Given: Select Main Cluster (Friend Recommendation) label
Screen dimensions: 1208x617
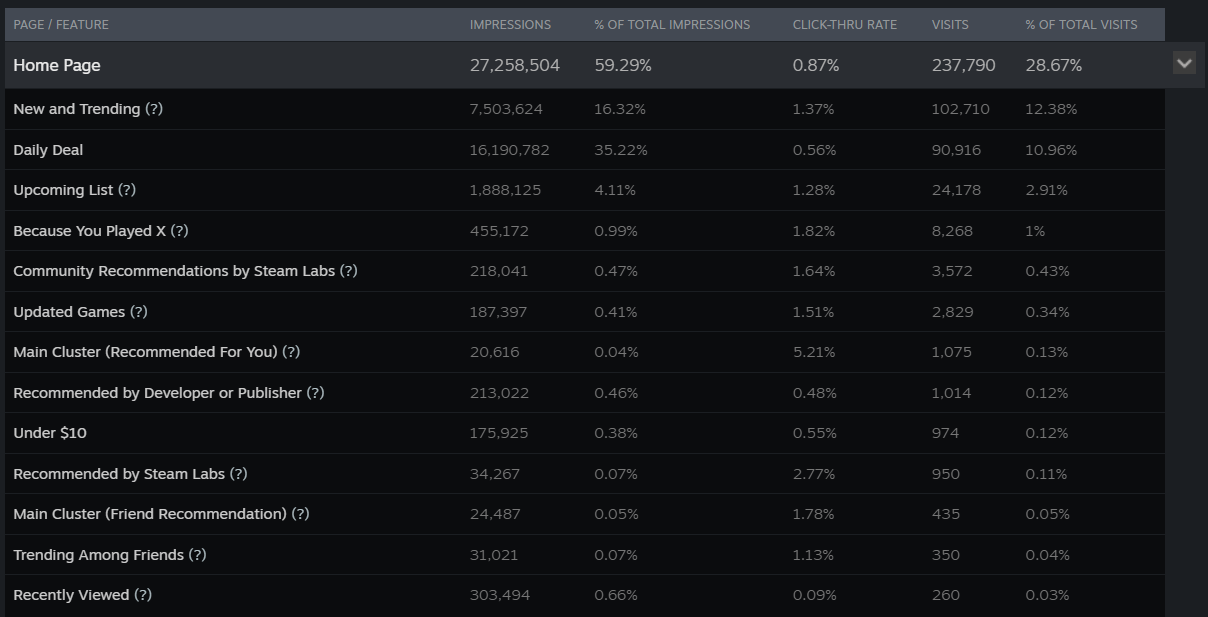Looking at the screenshot, I should click(150, 514).
